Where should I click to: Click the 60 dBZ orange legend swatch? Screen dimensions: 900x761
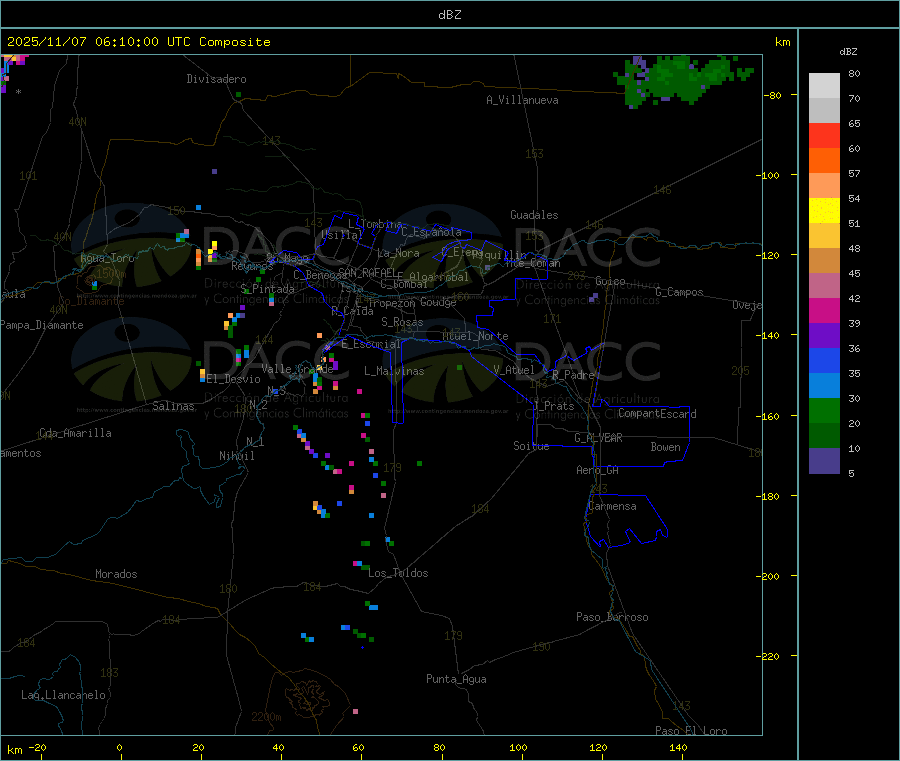point(824,161)
